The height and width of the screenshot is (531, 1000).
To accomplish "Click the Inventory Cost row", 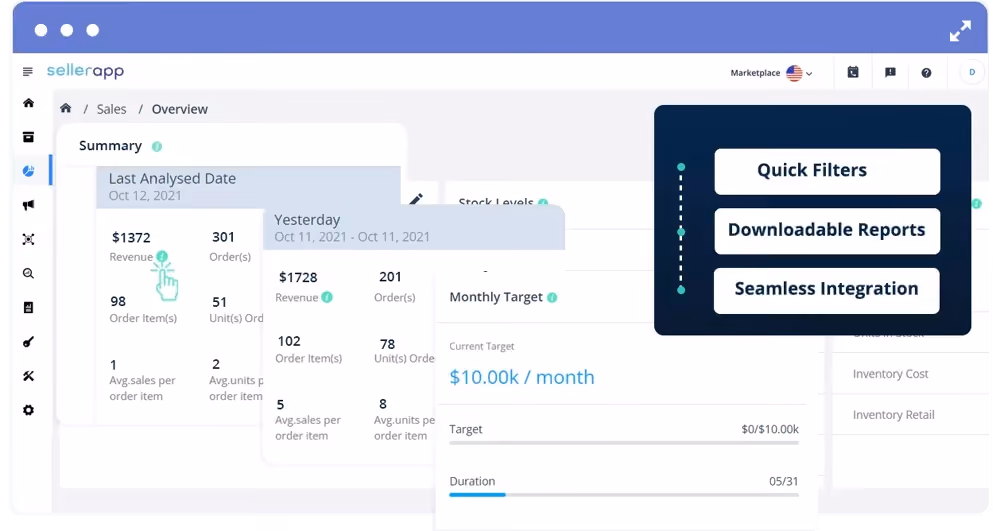I will (910, 374).
